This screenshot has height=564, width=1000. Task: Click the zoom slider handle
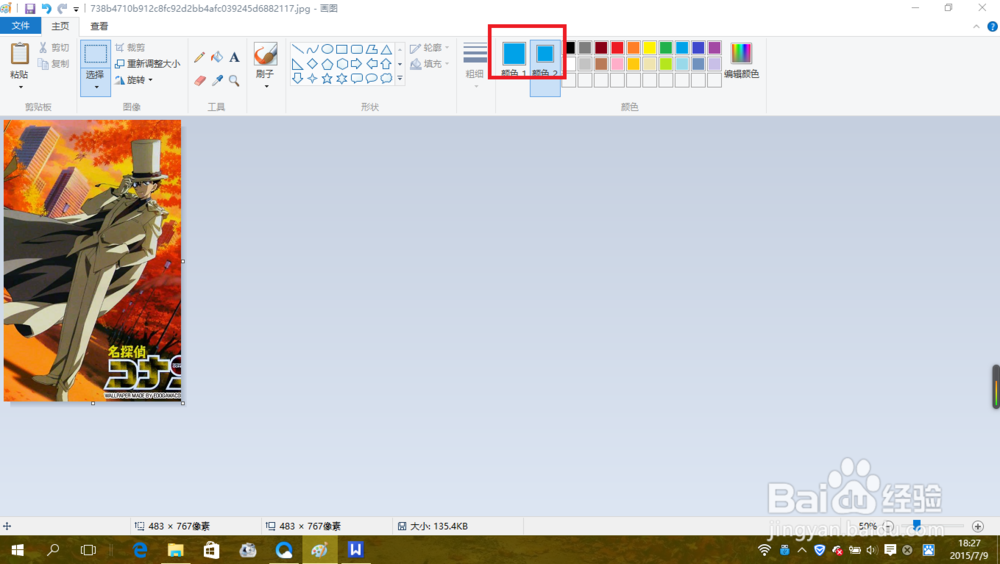(x=916, y=525)
